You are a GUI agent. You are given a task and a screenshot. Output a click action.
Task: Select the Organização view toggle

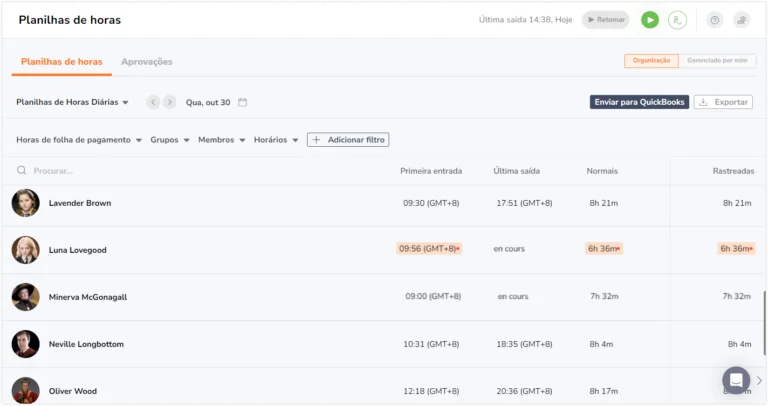(x=651, y=61)
